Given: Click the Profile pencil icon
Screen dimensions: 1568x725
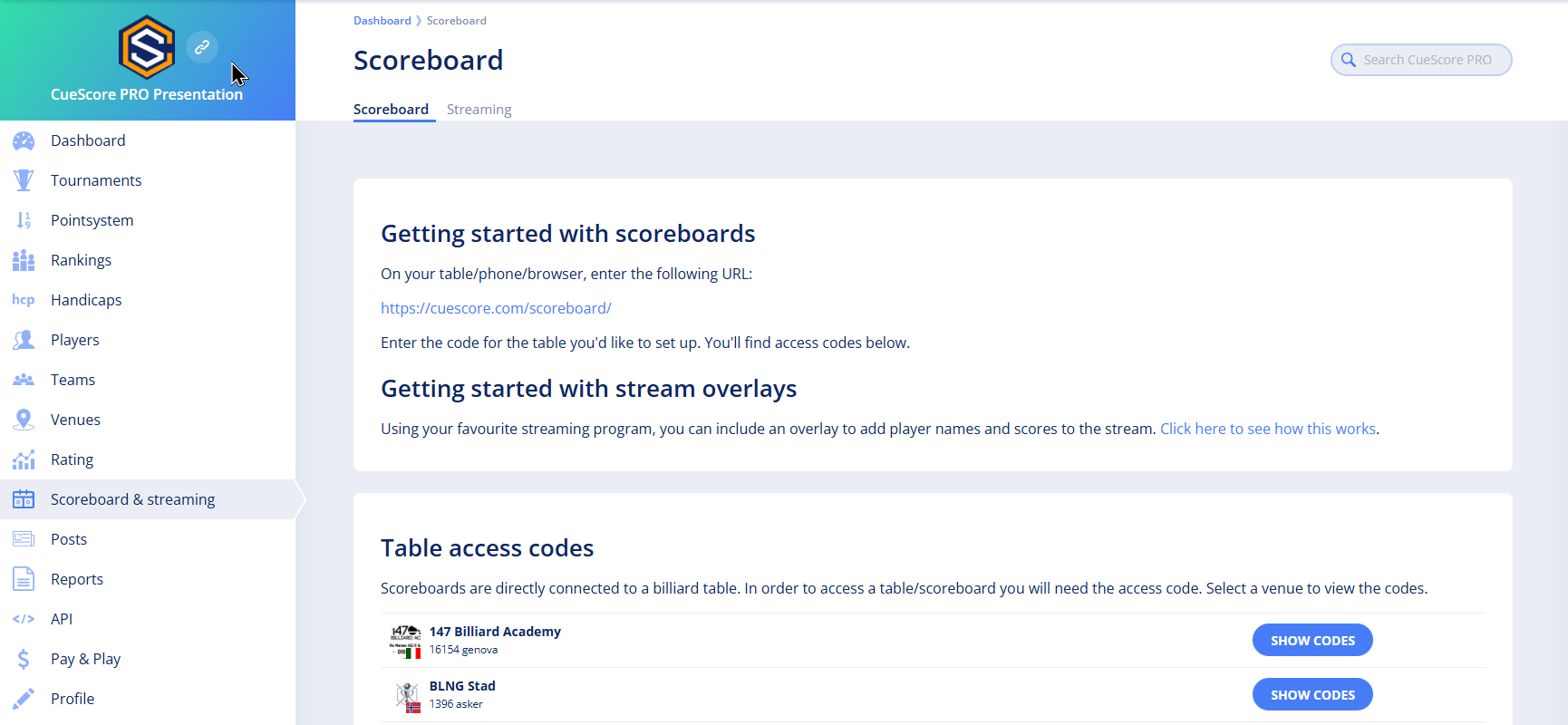Looking at the screenshot, I should tap(24, 699).
